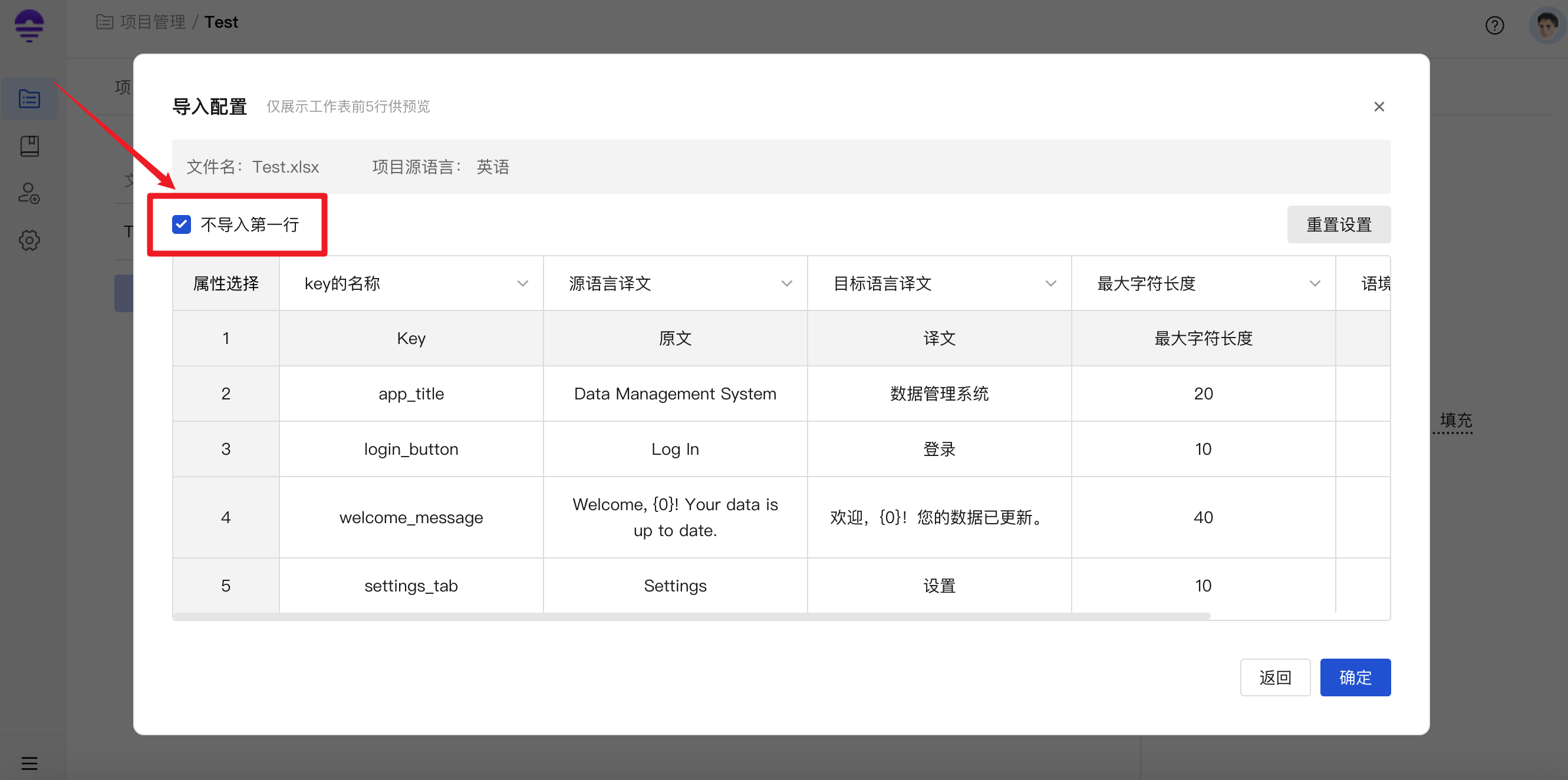This screenshot has width=1568, height=780.
Task: Click the 译文 header row cell
Action: tap(940, 338)
